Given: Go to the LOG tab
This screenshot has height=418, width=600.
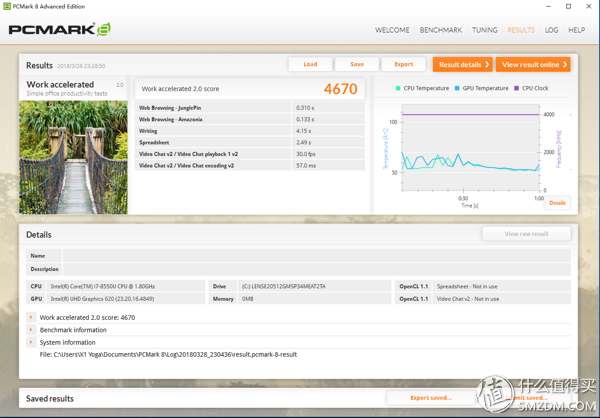Looking at the screenshot, I should click(551, 30).
